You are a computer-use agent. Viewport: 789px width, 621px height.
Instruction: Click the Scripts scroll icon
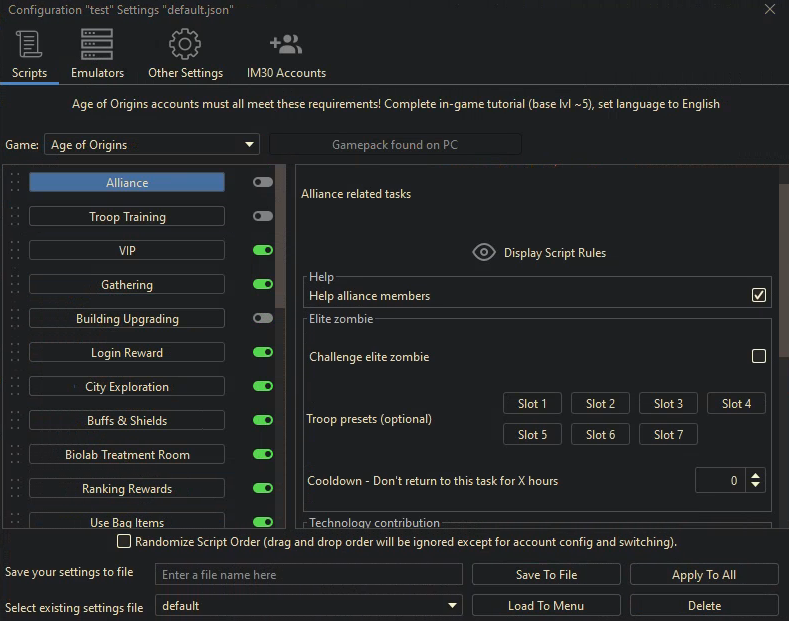[x=29, y=45]
